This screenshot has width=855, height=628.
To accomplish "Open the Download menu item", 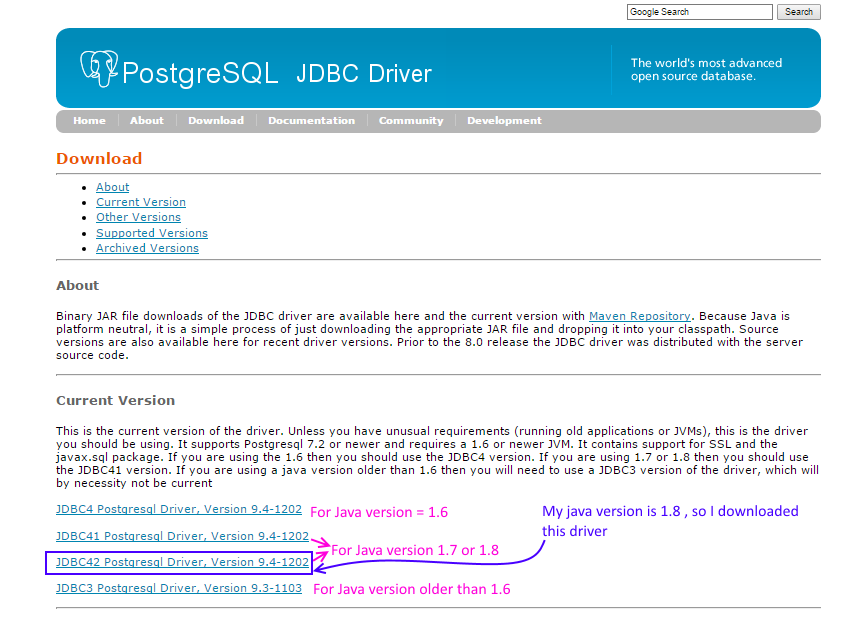I will tap(216, 120).
